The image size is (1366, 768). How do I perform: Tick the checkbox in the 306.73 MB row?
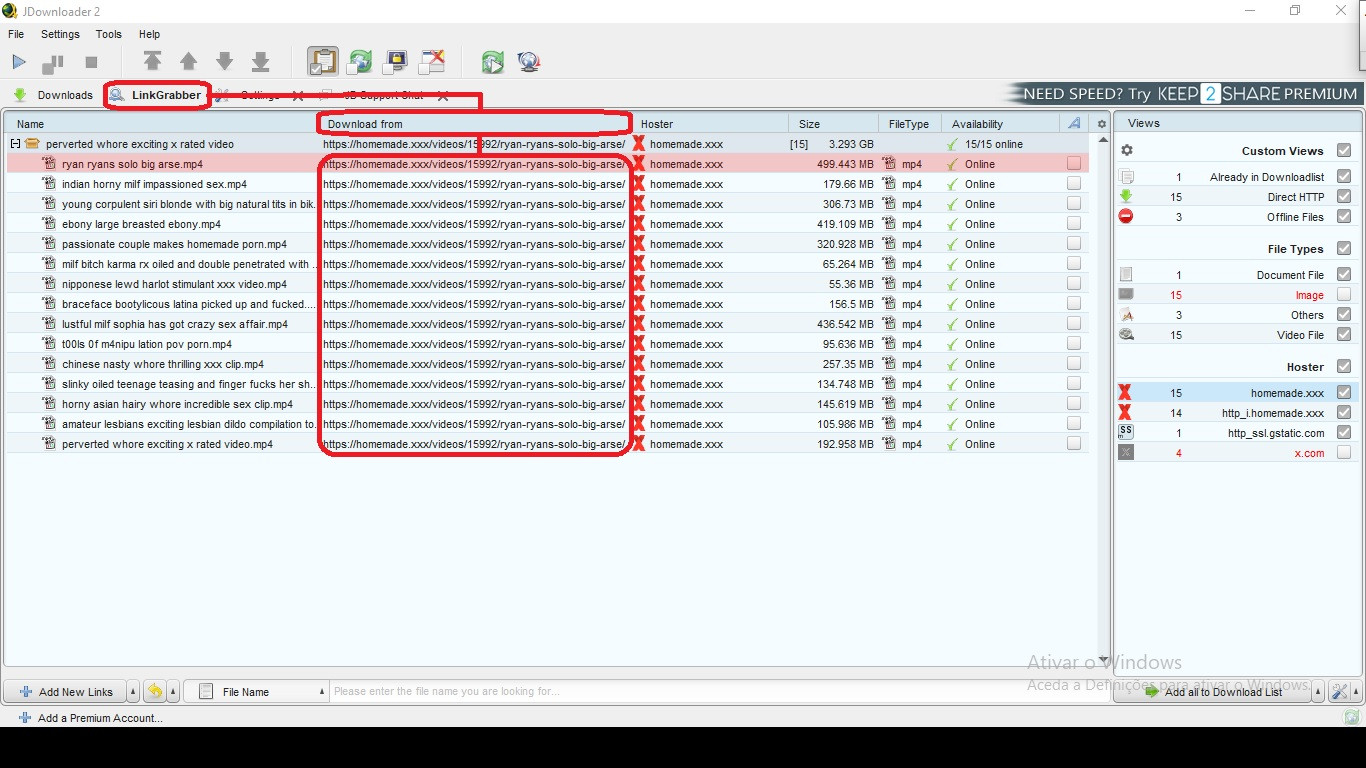coord(1074,203)
